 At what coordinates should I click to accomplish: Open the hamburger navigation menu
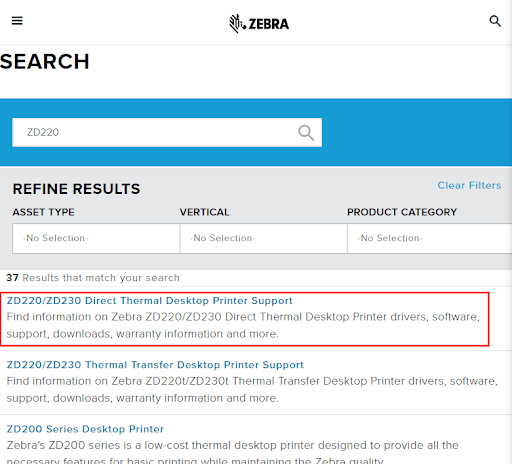tap(17, 21)
